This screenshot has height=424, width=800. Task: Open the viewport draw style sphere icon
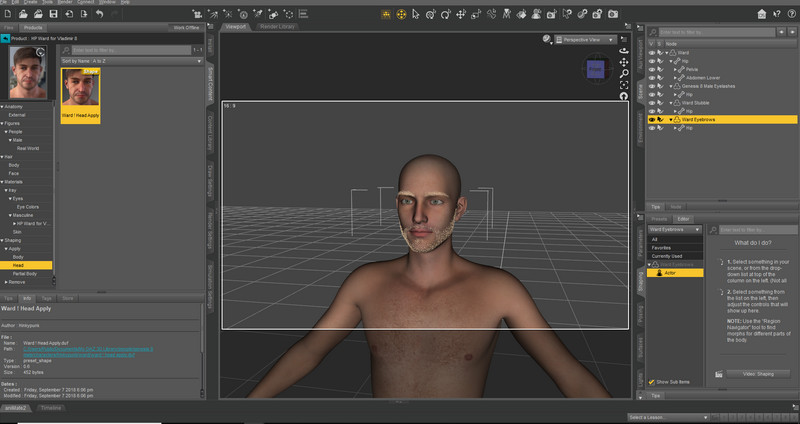[547, 39]
